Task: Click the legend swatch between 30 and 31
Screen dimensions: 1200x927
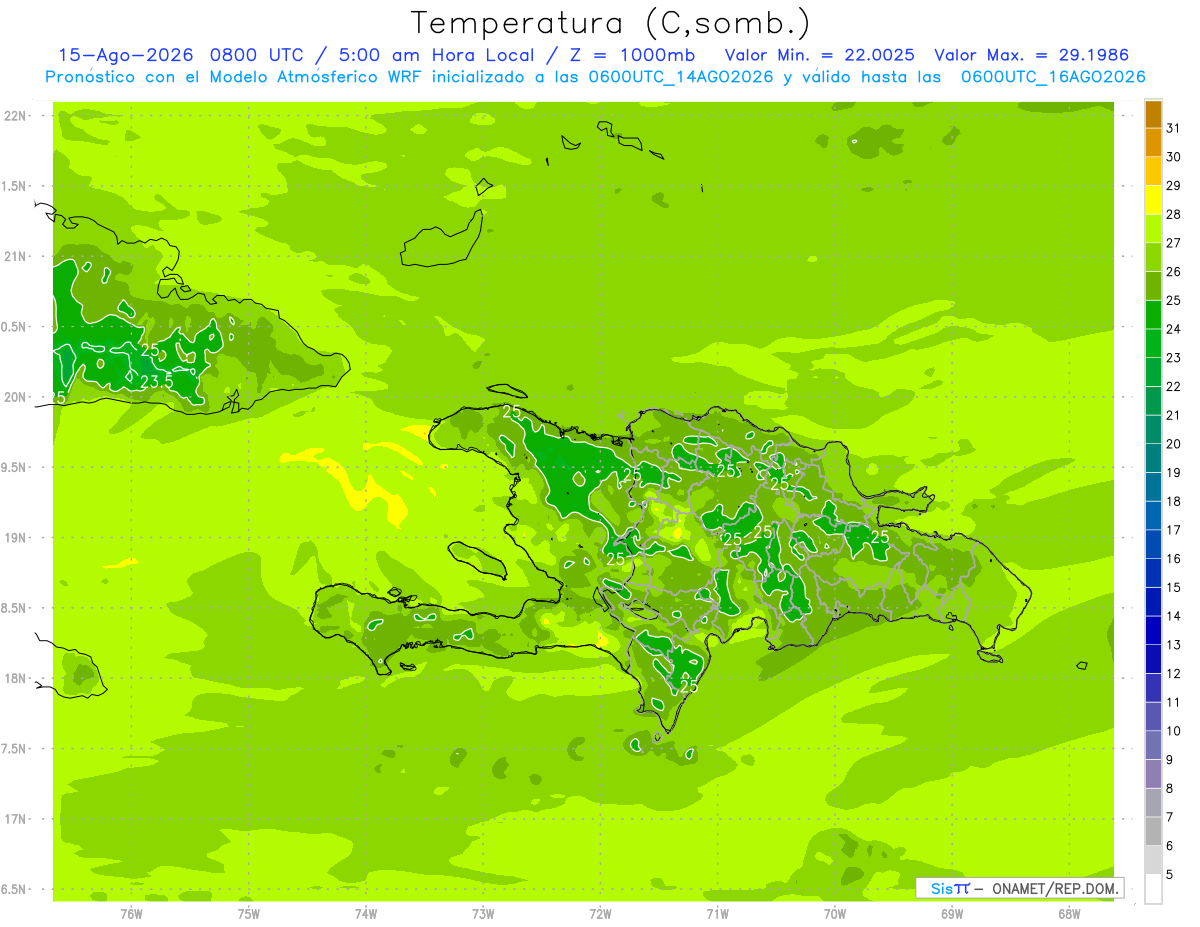Action: [1153, 143]
